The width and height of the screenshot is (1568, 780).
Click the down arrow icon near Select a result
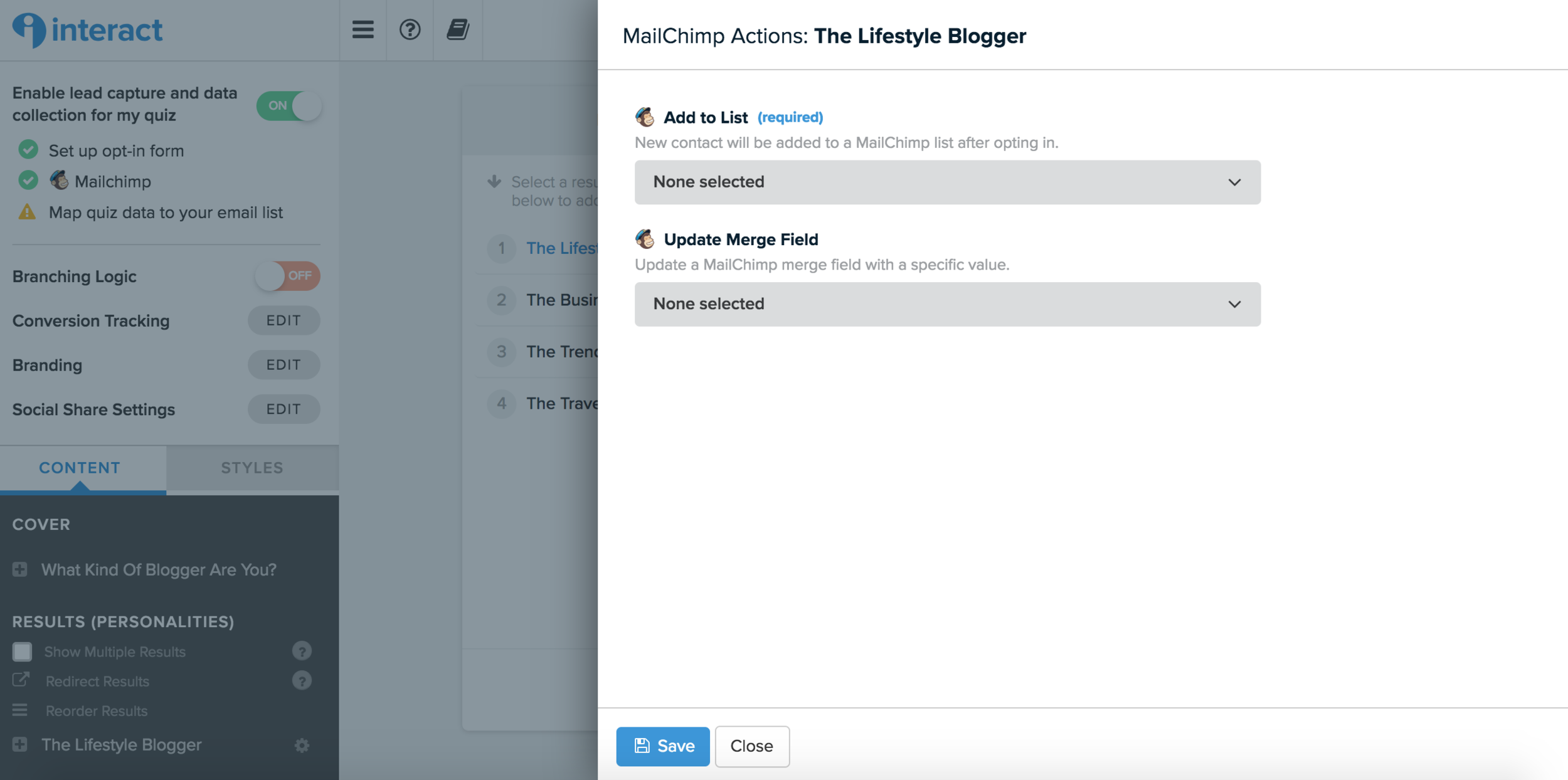point(494,181)
